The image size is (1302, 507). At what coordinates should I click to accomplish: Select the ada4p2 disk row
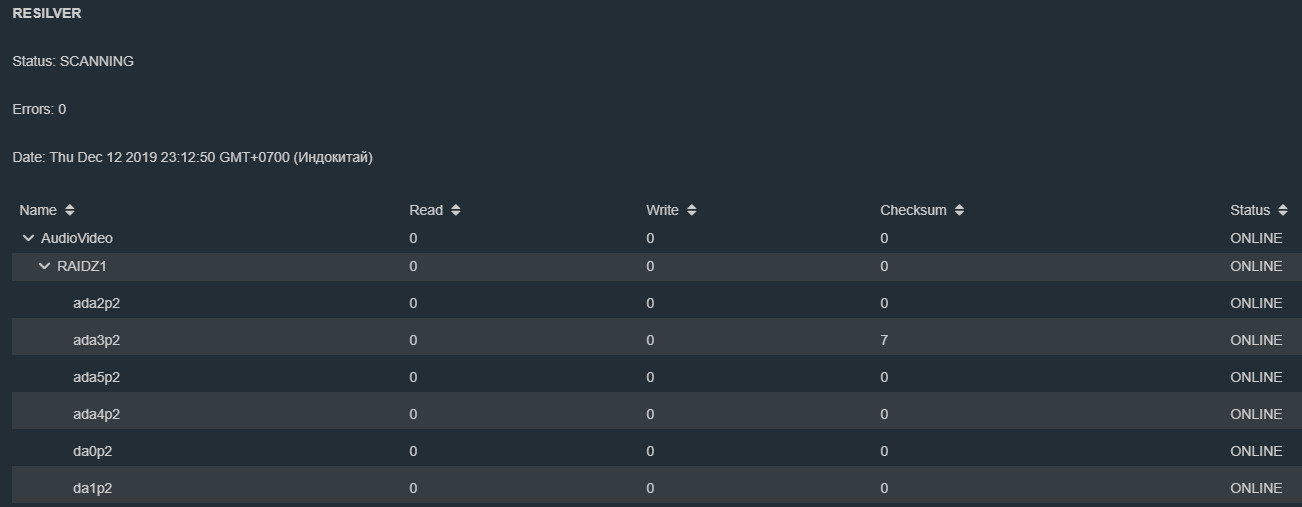click(96, 414)
